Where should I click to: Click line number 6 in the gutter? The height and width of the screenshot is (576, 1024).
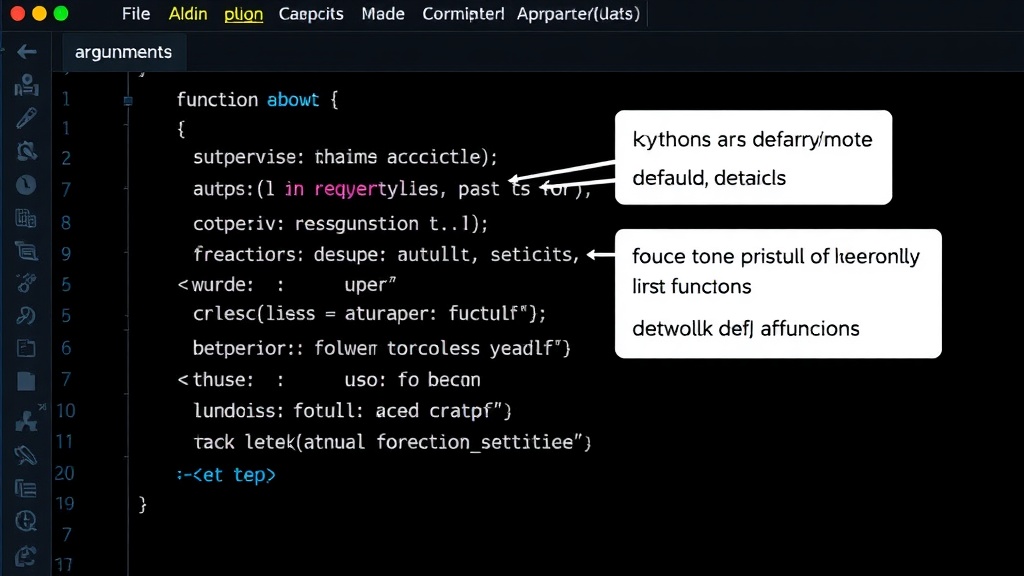click(66, 347)
